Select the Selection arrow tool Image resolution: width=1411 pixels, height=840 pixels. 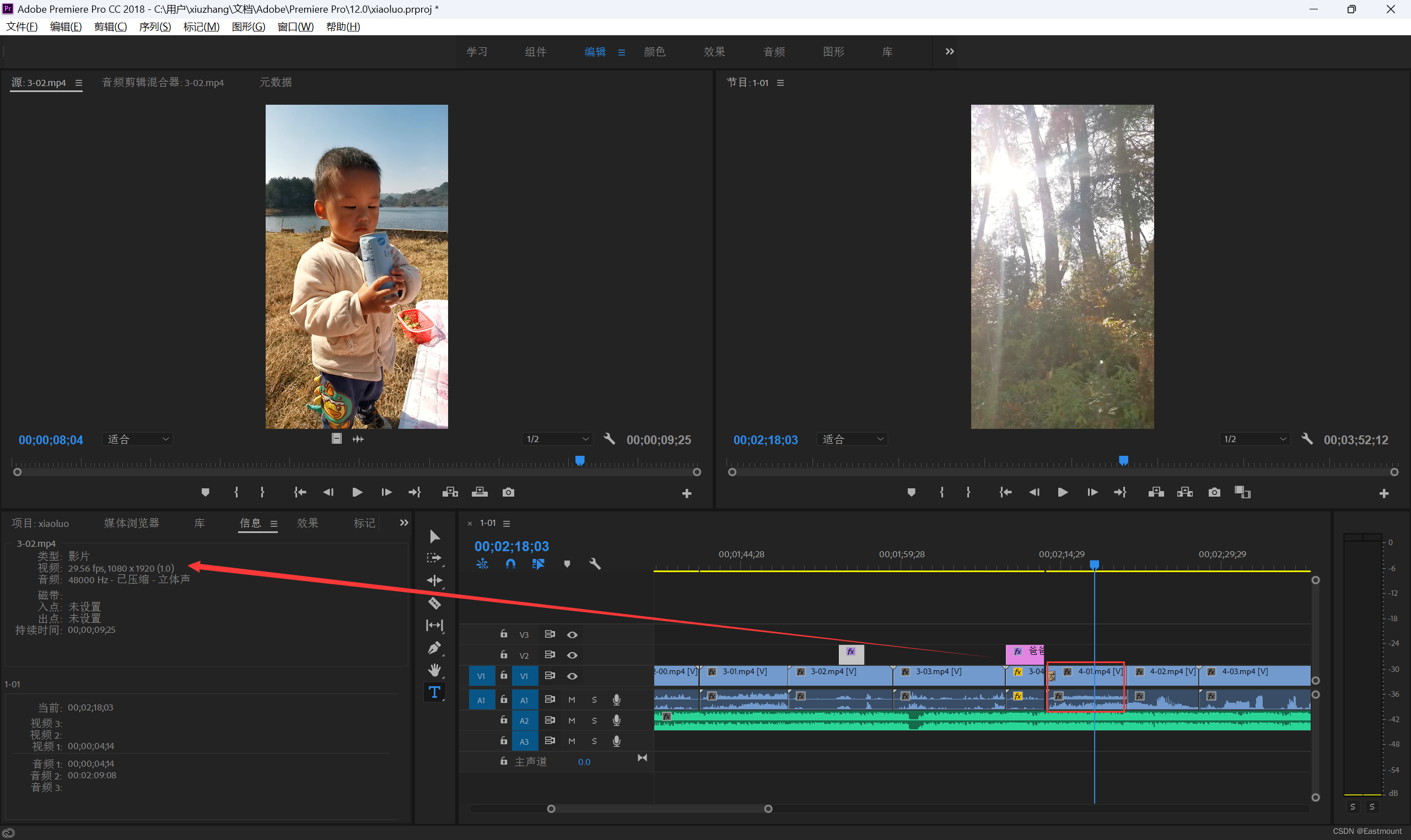(434, 536)
